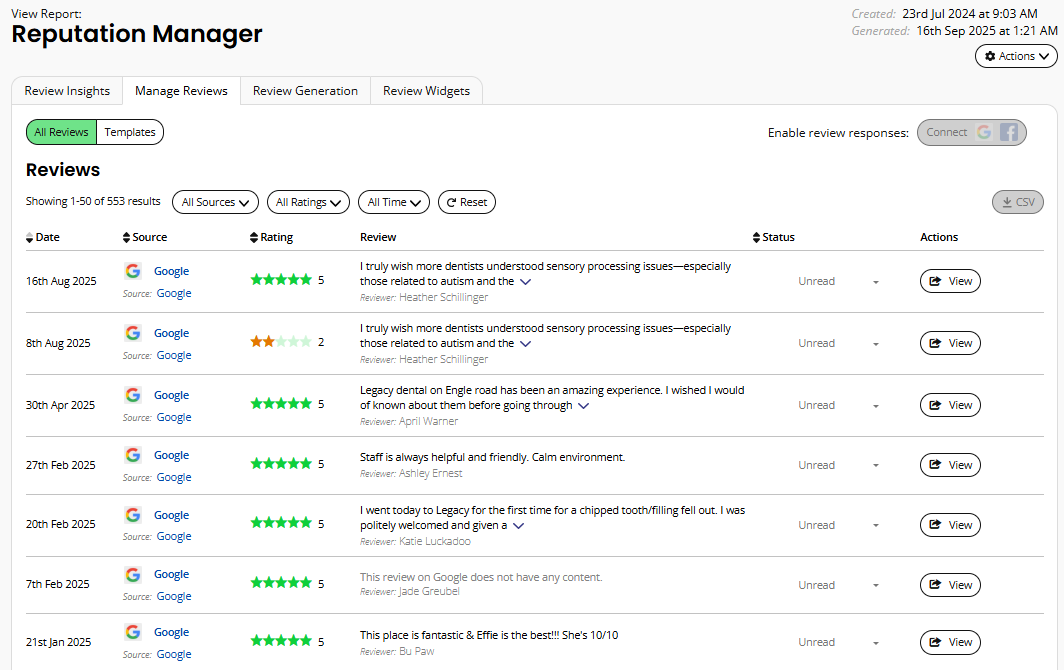Click Google logo icon in 16th Aug 2025 row
This screenshot has width=1064, height=670.
coord(133,271)
